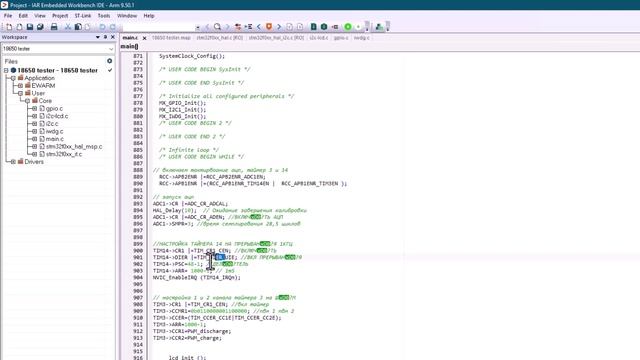Click the Toggle Breakpoint toolbar icon
Image resolution: width=640 pixels, height=360 pixels.
(x=335, y=27)
